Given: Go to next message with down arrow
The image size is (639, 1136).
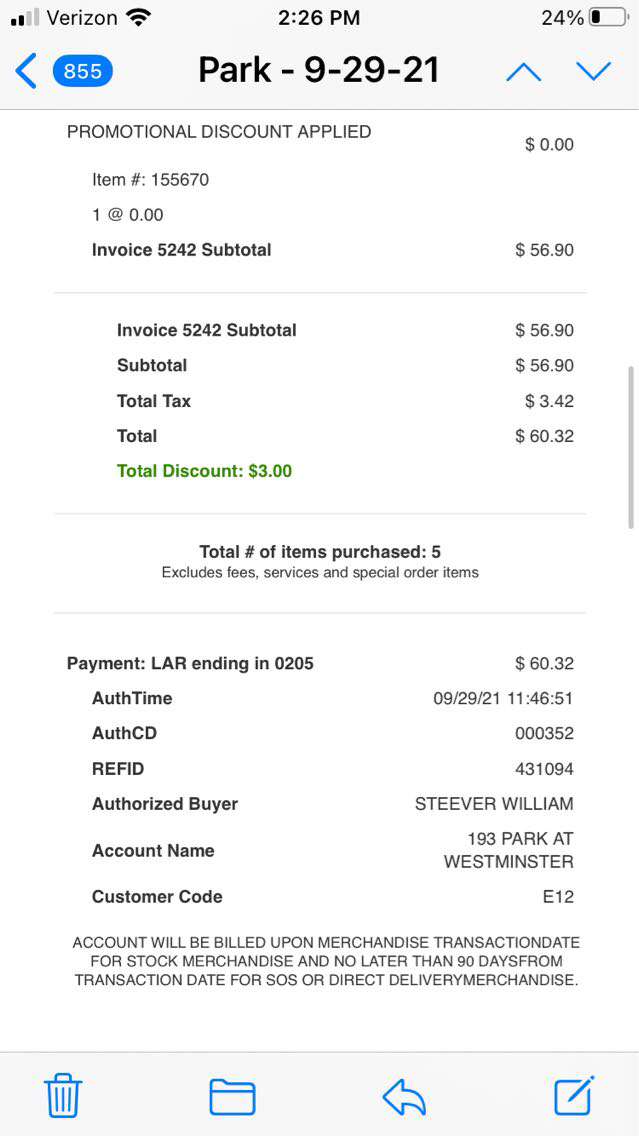Looking at the screenshot, I should point(593,71).
